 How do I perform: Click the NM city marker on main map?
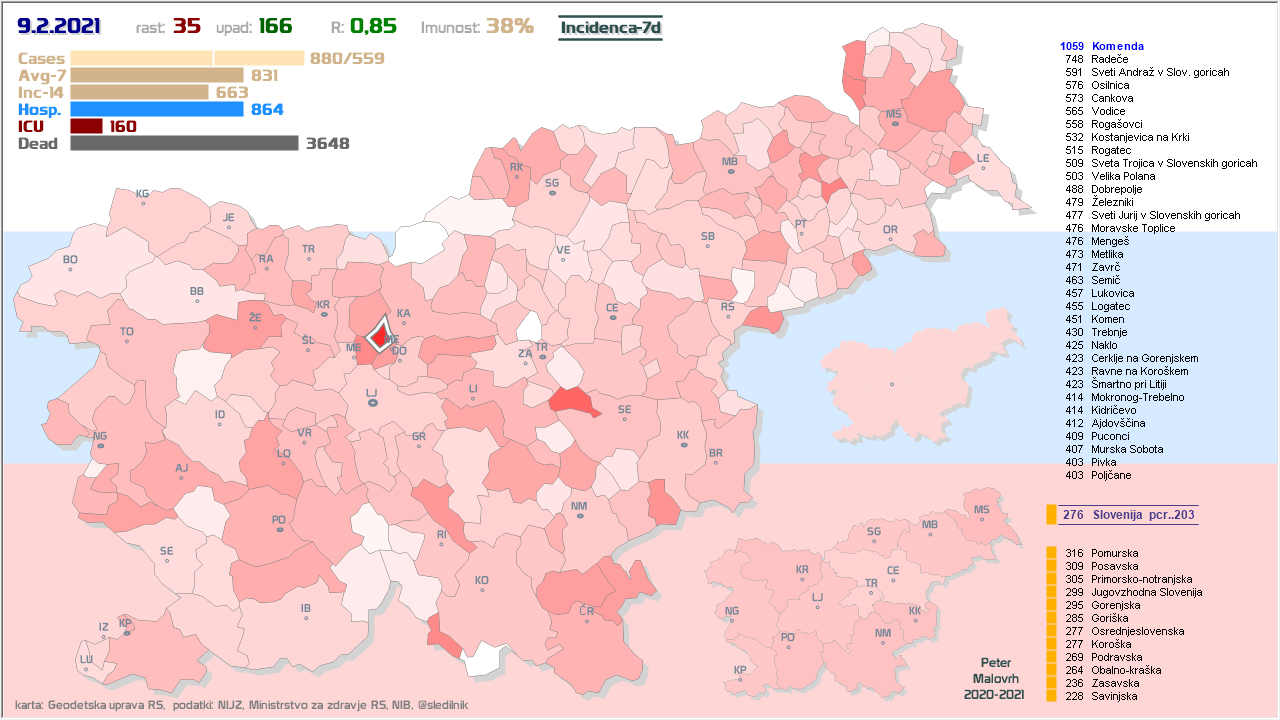(579, 516)
